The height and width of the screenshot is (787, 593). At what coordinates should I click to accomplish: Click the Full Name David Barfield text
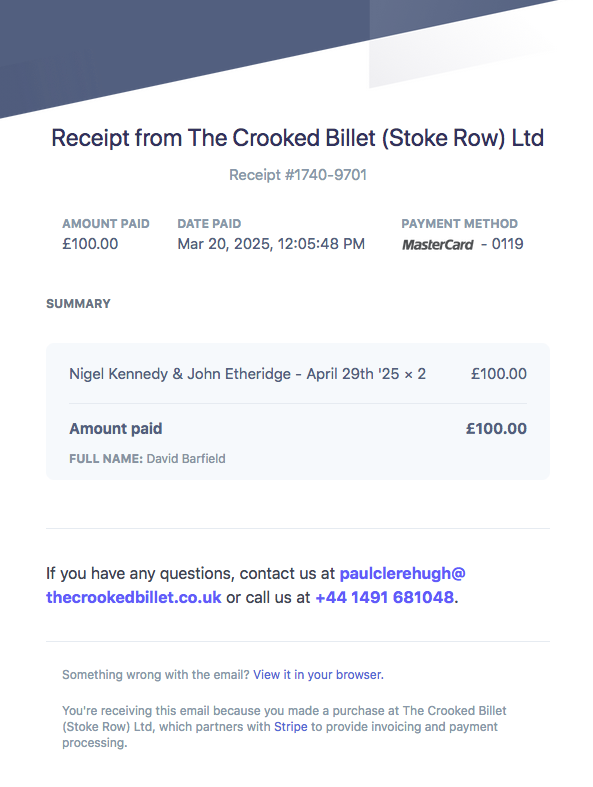(147, 459)
